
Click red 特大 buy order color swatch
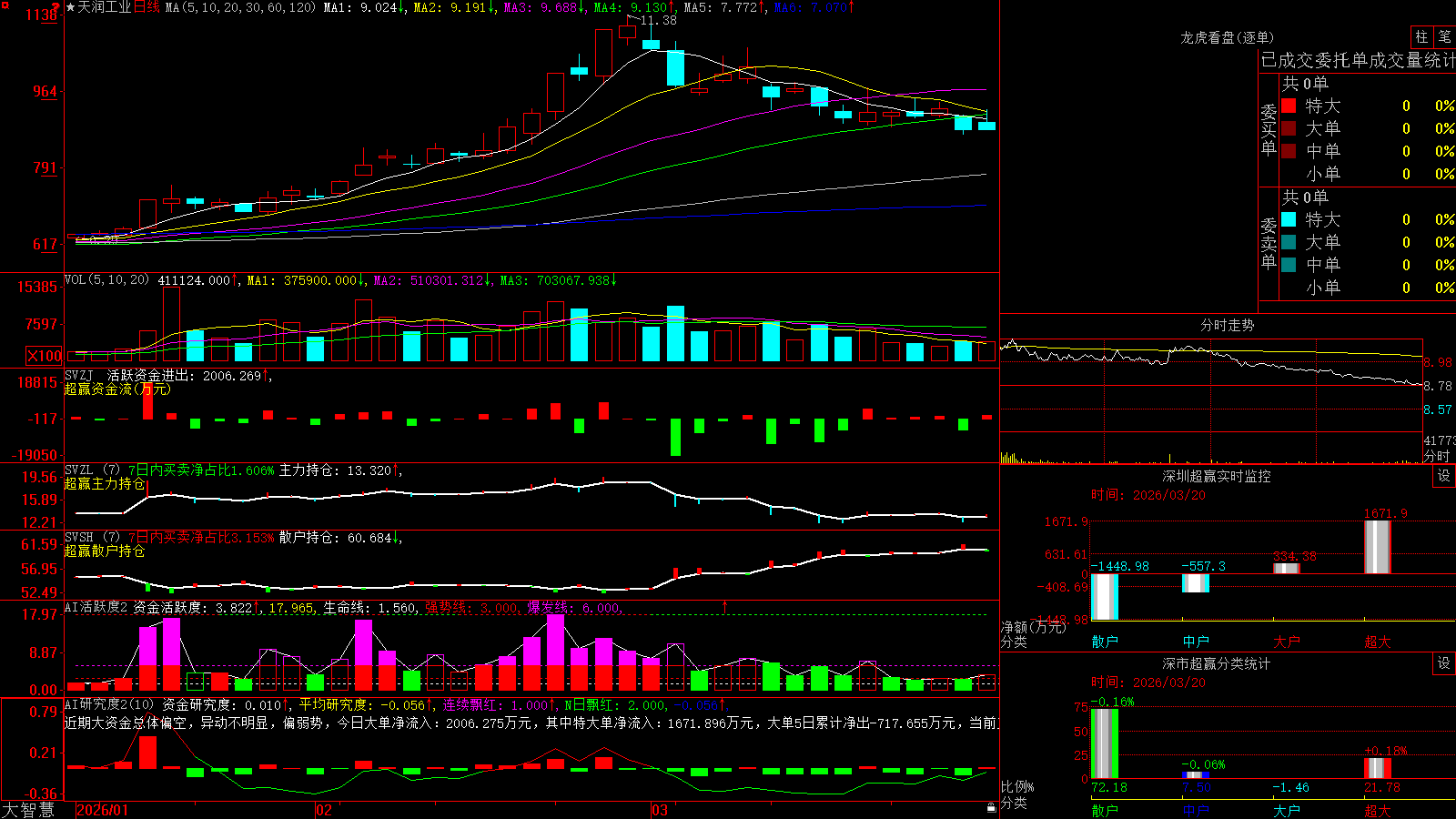point(1289,106)
